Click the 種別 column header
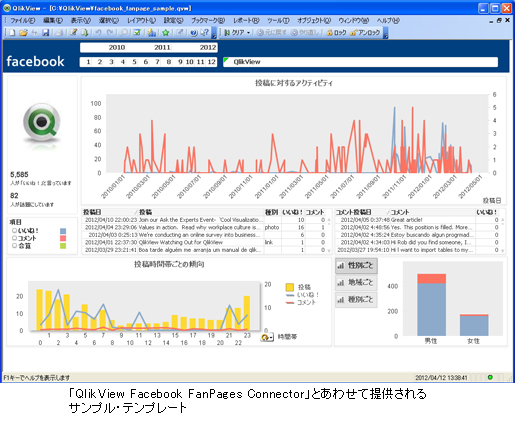515x422 pixels. pos(272,212)
